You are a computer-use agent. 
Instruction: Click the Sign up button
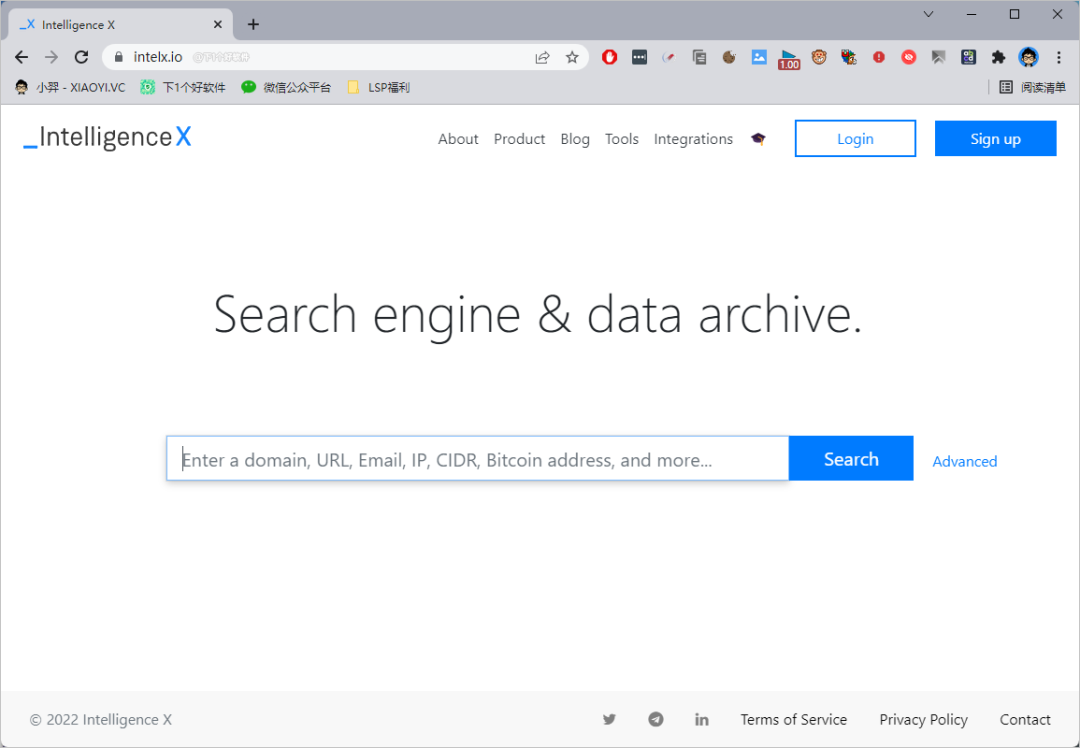pyautogui.click(x=995, y=138)
